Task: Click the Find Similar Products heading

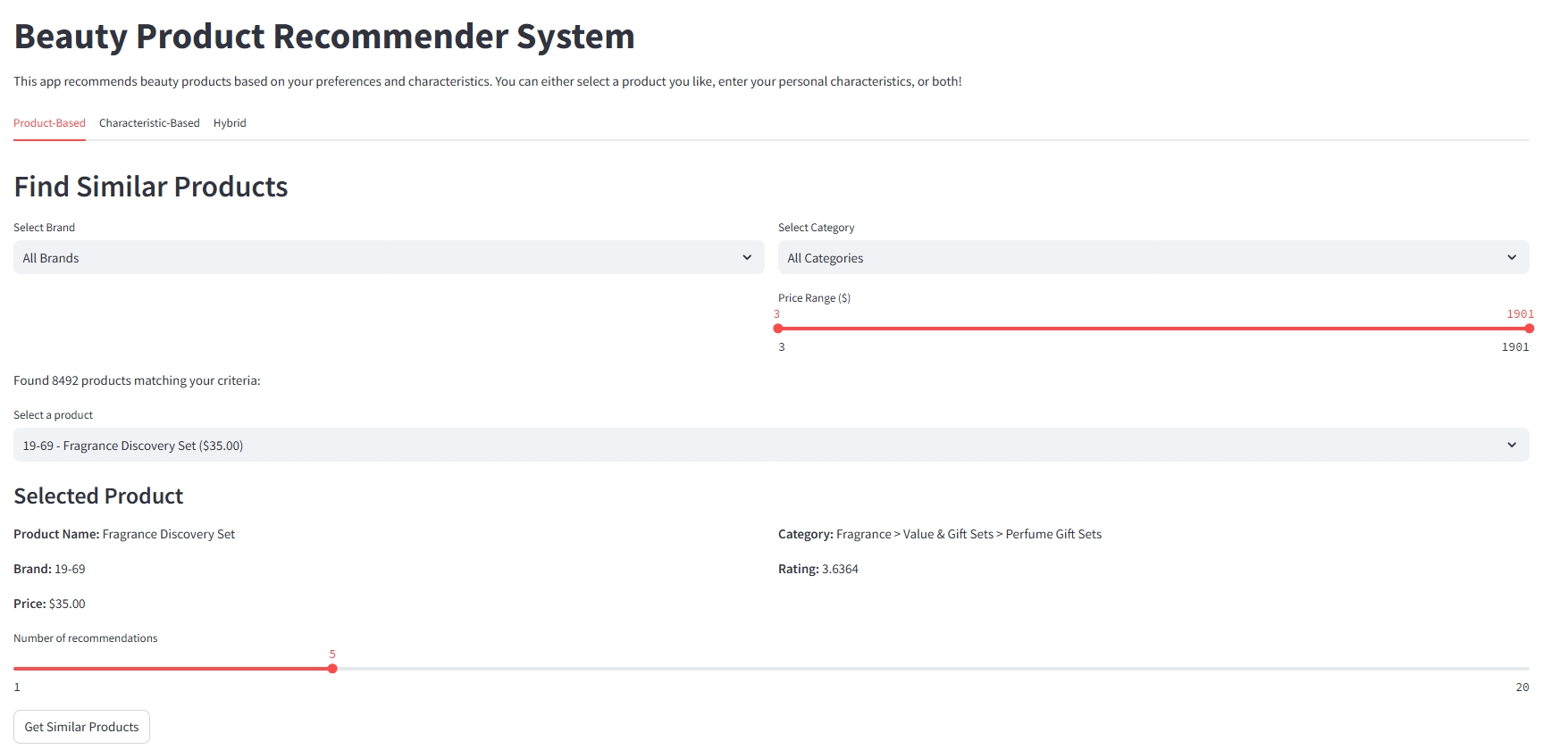Action: tap(151, 187)
